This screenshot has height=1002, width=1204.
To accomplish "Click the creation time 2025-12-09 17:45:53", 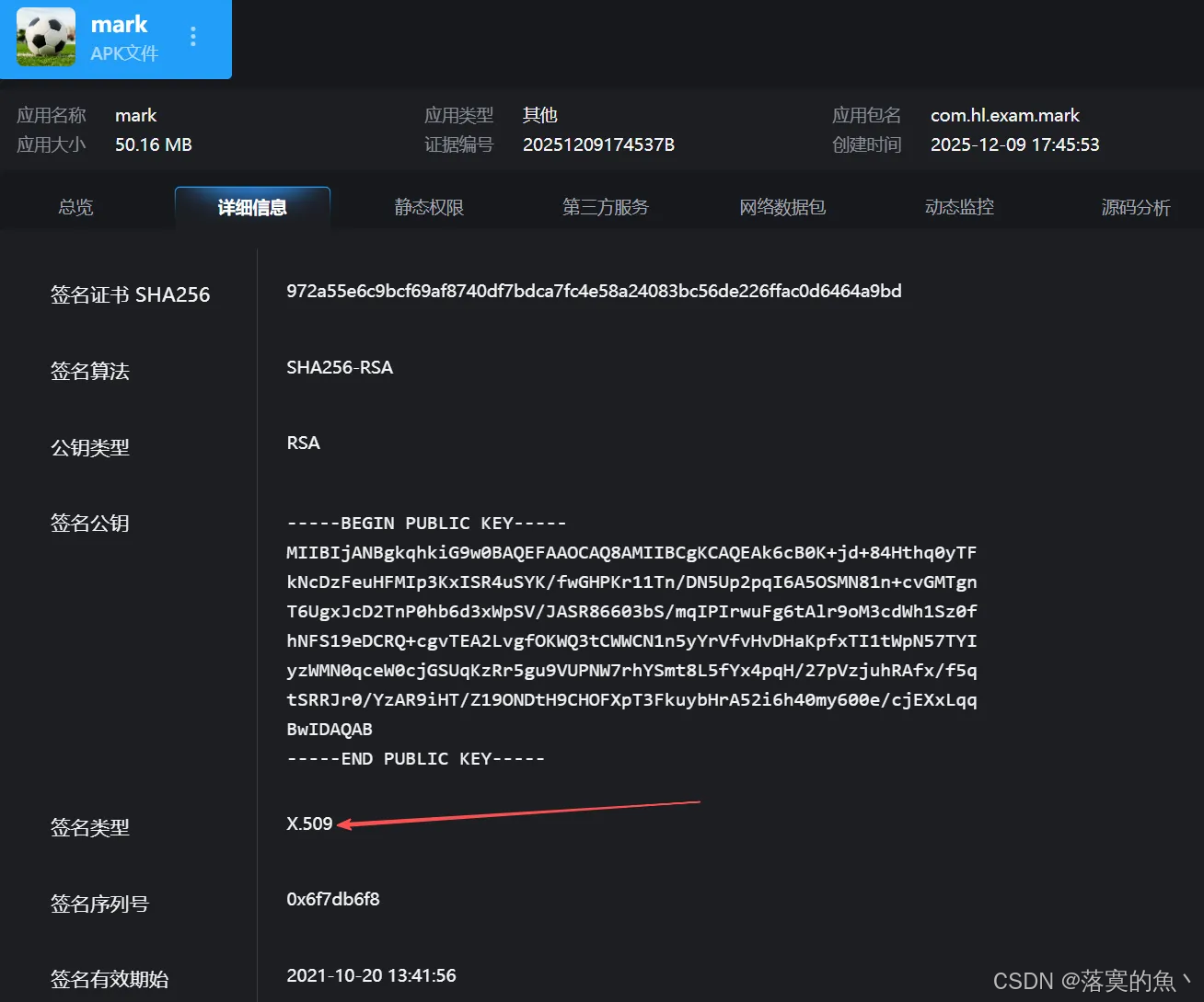I will [x=1014, y=144].
